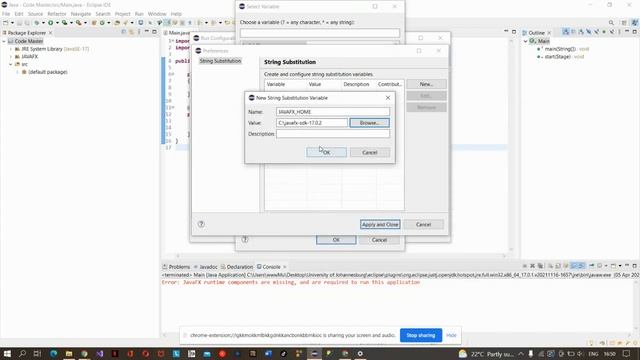Click Cancel in New String Substitution Variable dialog

pyautogui.click(x=370, y=152)
